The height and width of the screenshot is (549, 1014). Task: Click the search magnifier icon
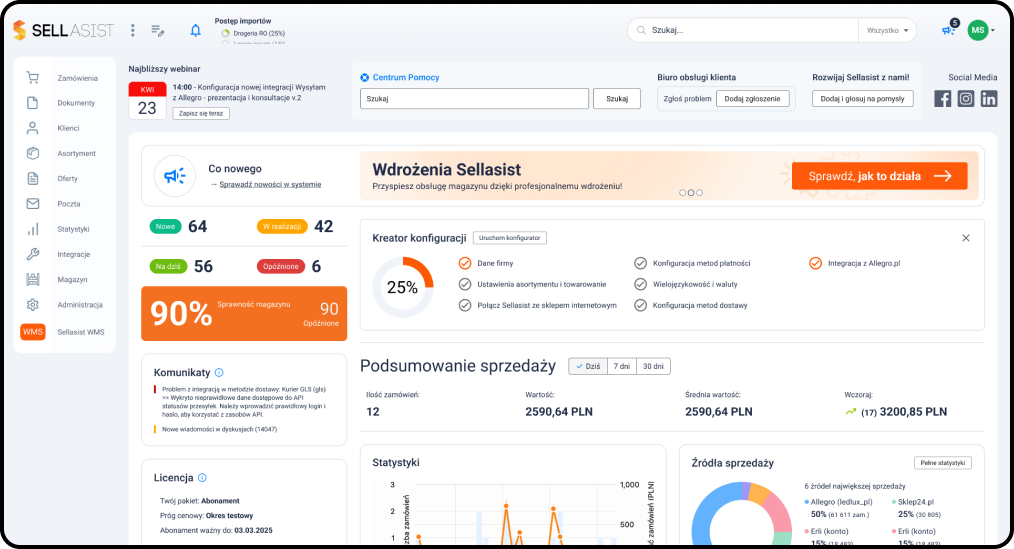(641, 30)
